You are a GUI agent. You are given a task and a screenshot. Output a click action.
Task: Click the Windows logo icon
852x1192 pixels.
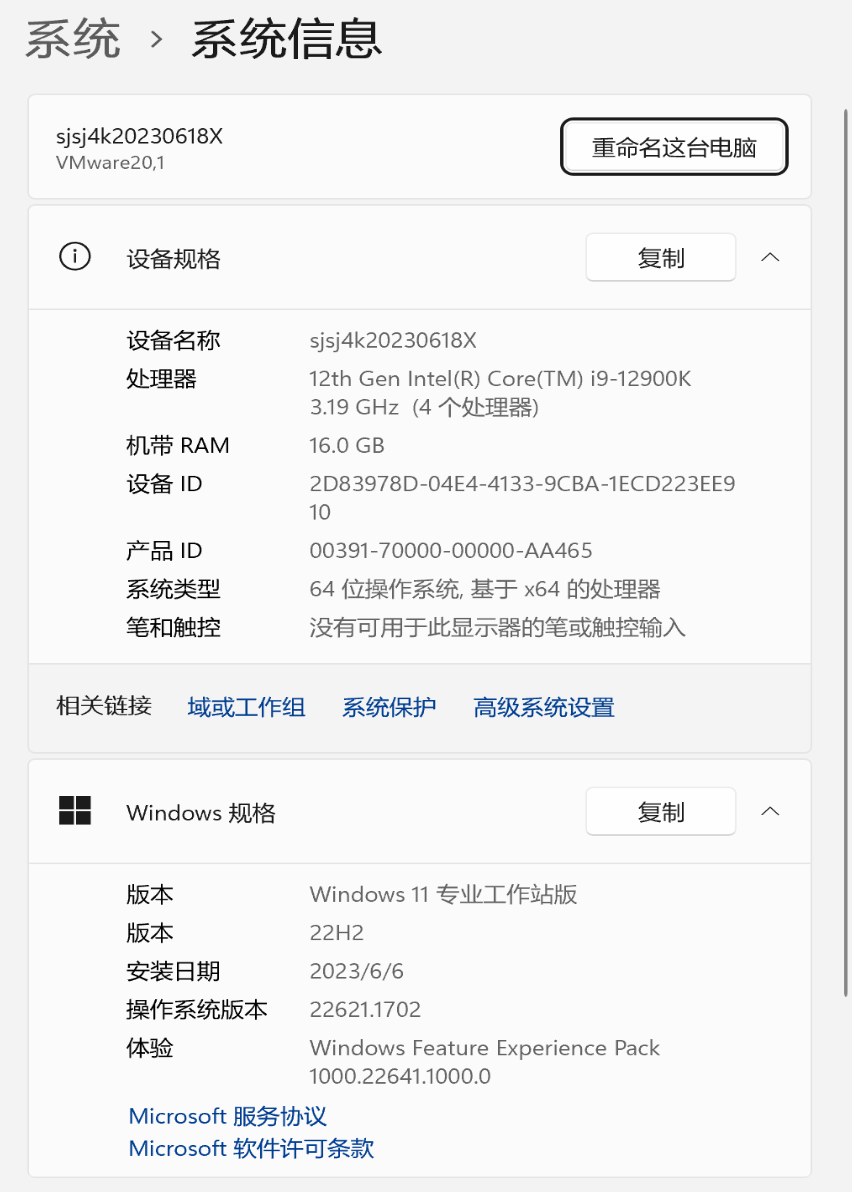click(x=74, y=811)
